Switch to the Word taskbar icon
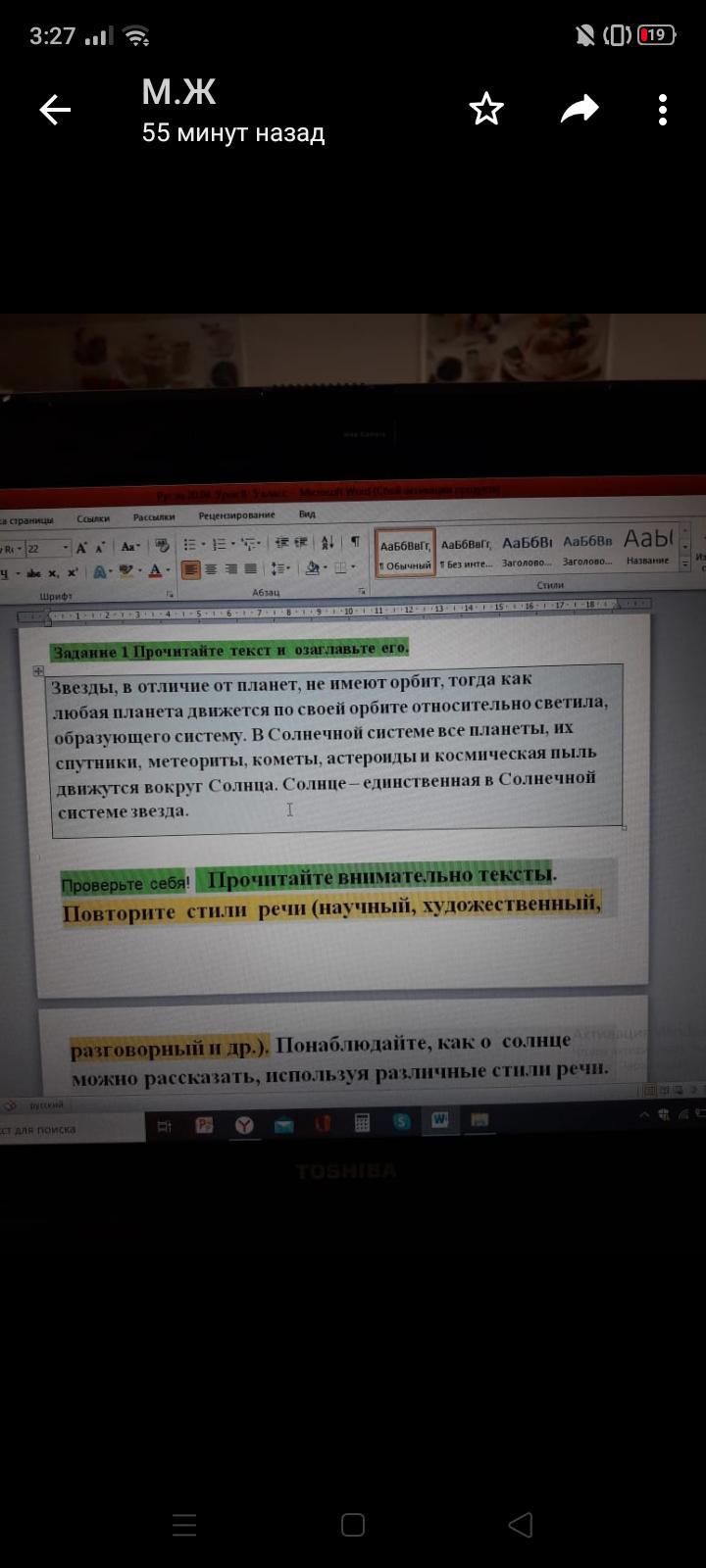 tap(439, 1120)
